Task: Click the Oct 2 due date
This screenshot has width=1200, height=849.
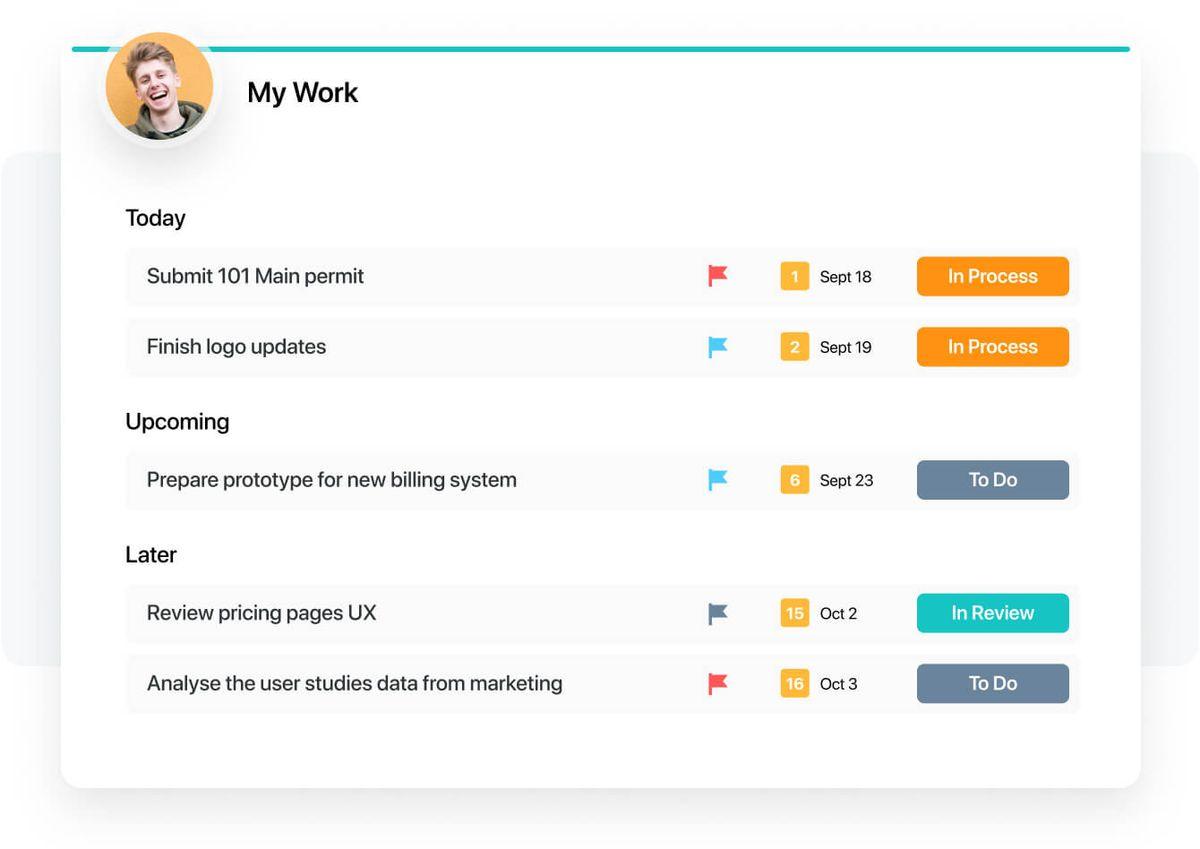Action: [839, 614]
